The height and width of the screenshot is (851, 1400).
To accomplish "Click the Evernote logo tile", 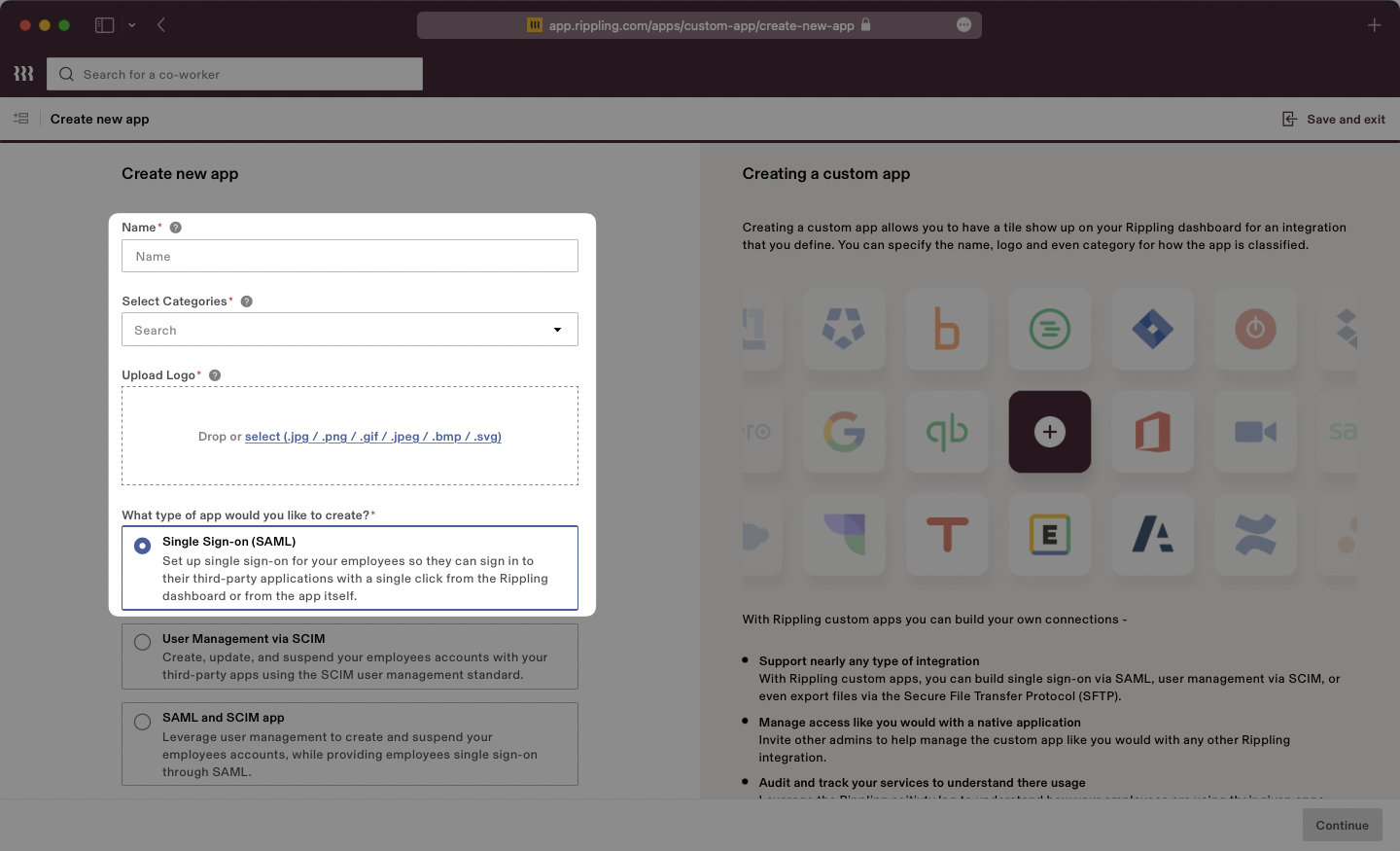I will pyautogui.click(x=1050, y=535).
